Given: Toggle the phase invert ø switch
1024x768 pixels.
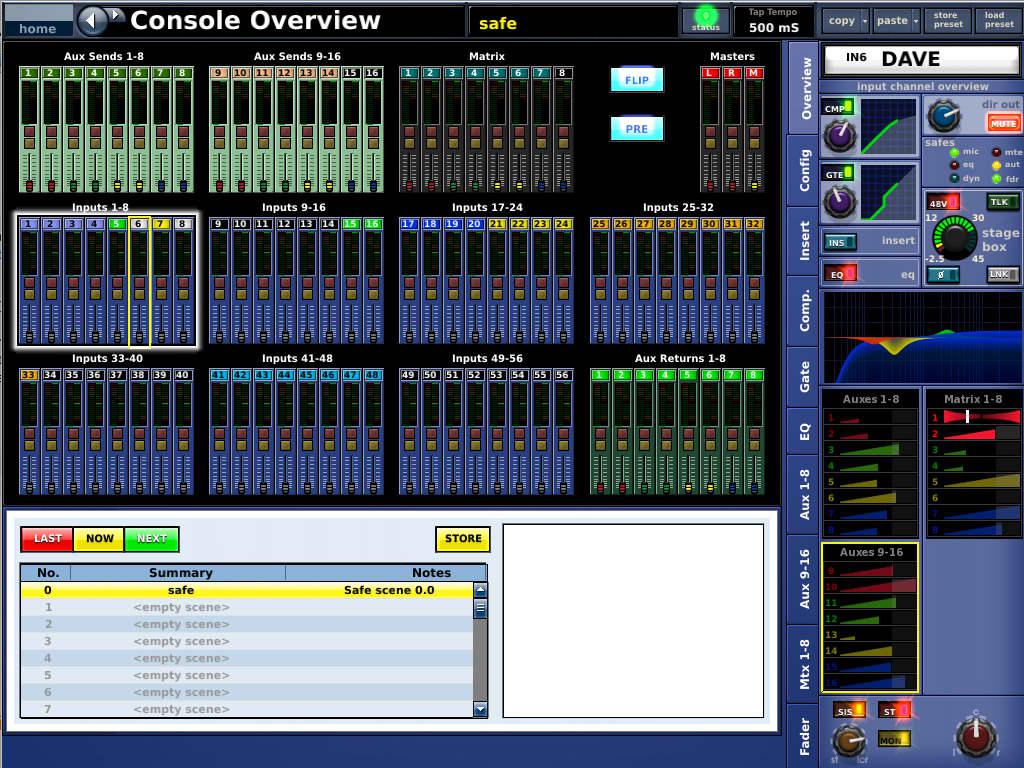Looking at the screenshot, I should (942, 275).
